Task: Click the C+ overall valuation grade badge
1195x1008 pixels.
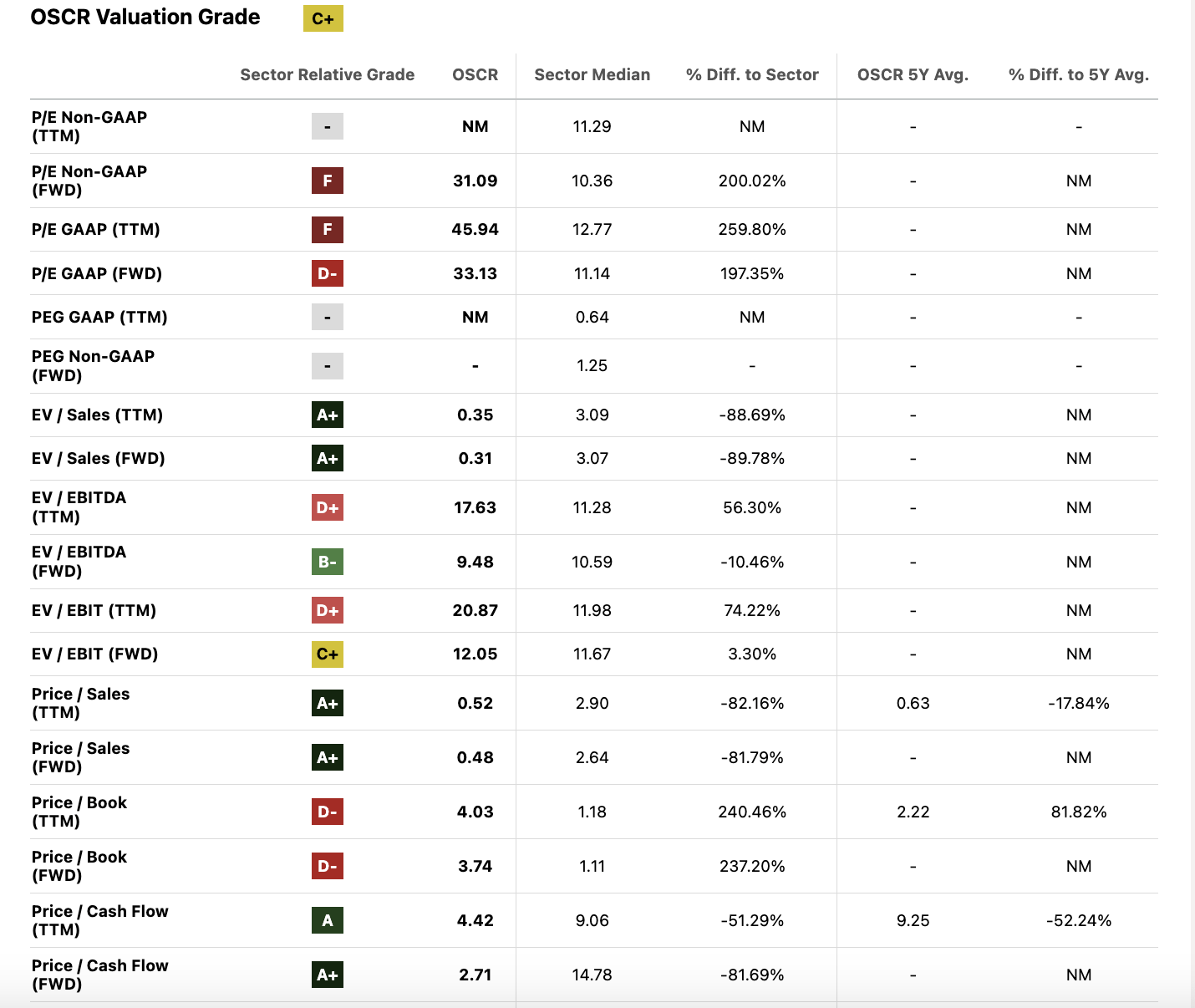Action: 323,18
